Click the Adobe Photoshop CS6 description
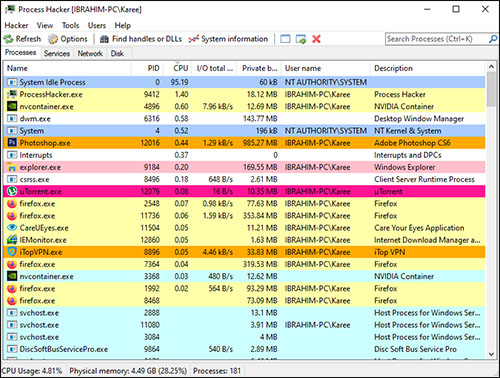 [412, 143]
